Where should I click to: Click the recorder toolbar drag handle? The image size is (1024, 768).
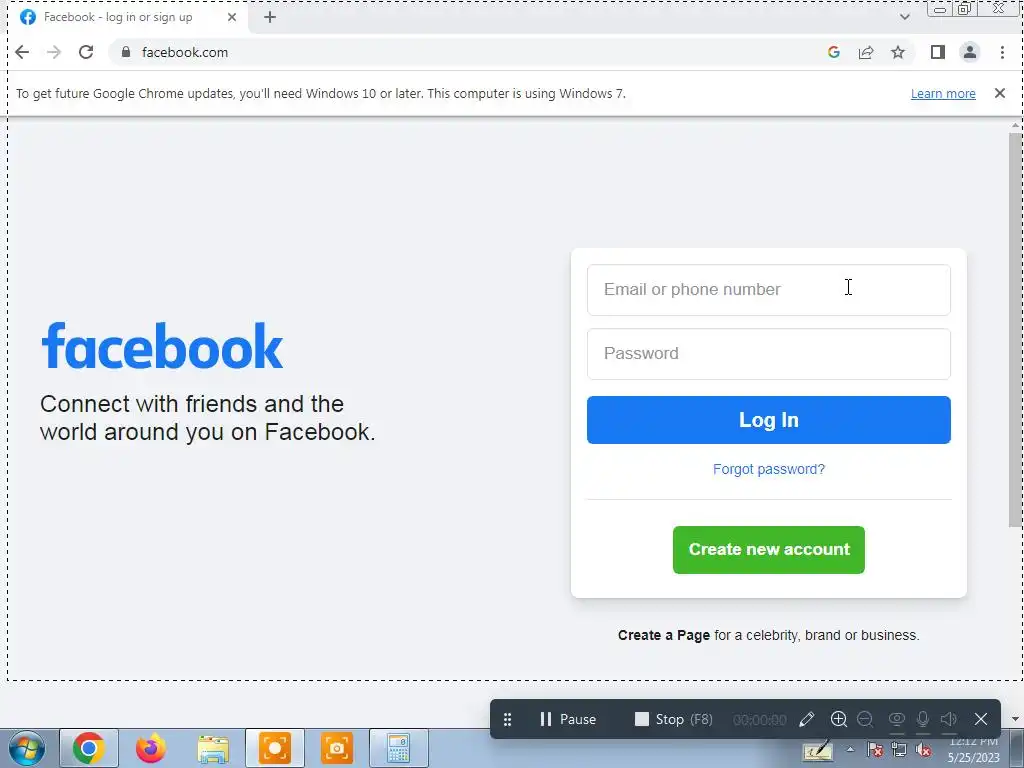point(507,720)
